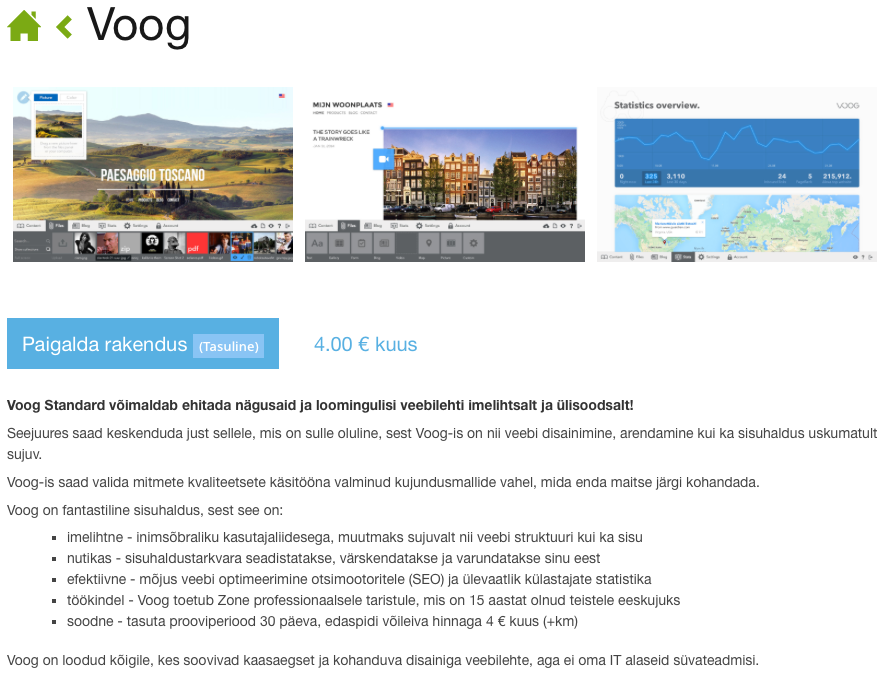Click the list item starting with nutikas
The height and width of the screenshot is (677, 889).
[x=333, y=558]
